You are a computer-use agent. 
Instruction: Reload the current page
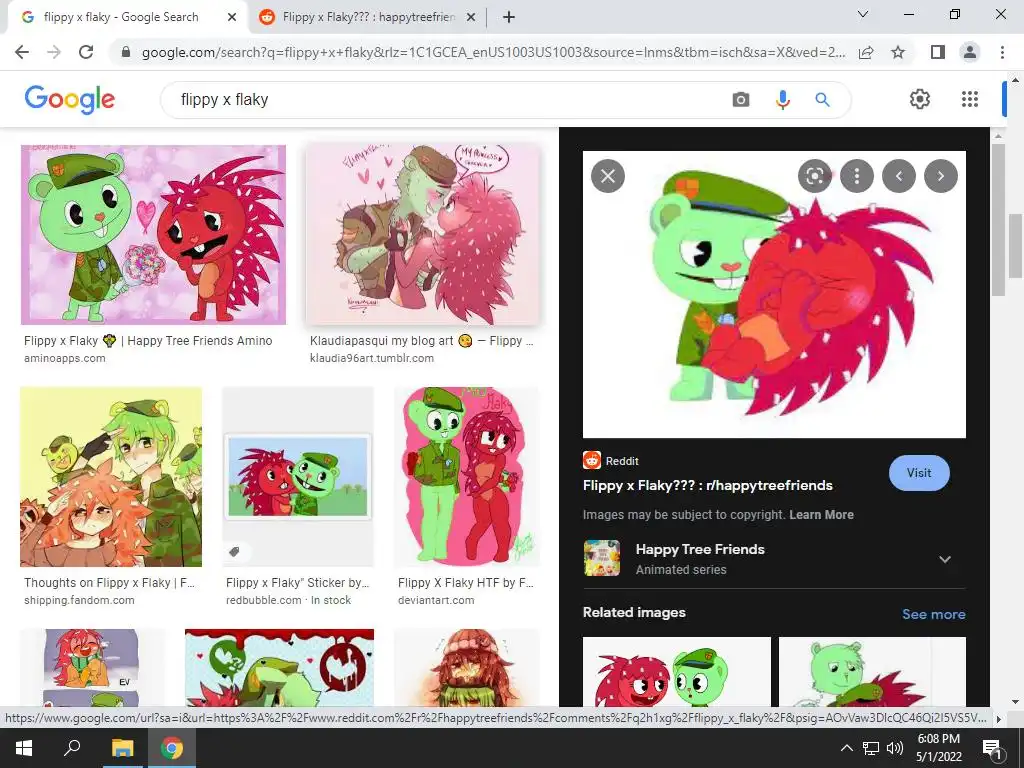tap(86, 52)
